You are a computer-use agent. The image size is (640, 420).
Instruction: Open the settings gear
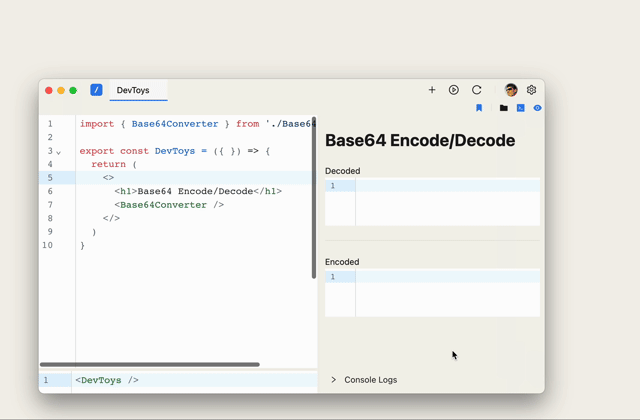532,90
